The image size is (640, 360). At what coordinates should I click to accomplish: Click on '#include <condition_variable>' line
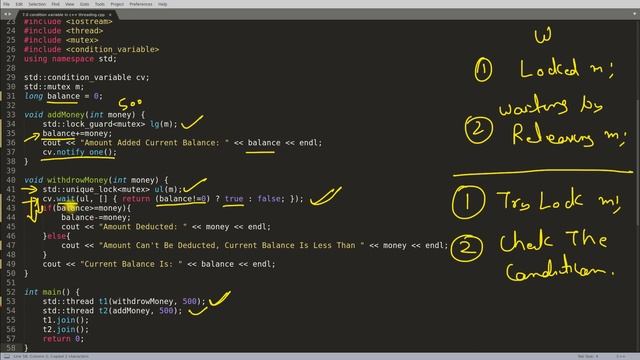(x=91, y=49)
